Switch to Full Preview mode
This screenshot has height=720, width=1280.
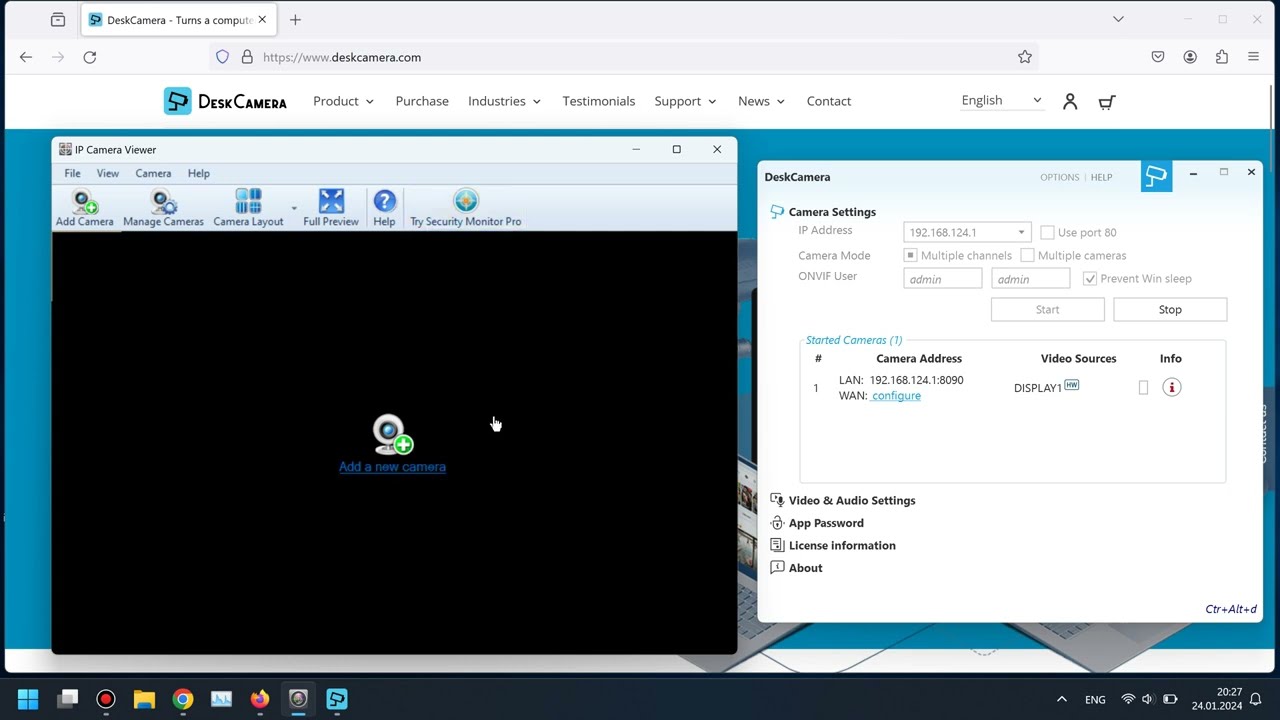coord(331,208)
